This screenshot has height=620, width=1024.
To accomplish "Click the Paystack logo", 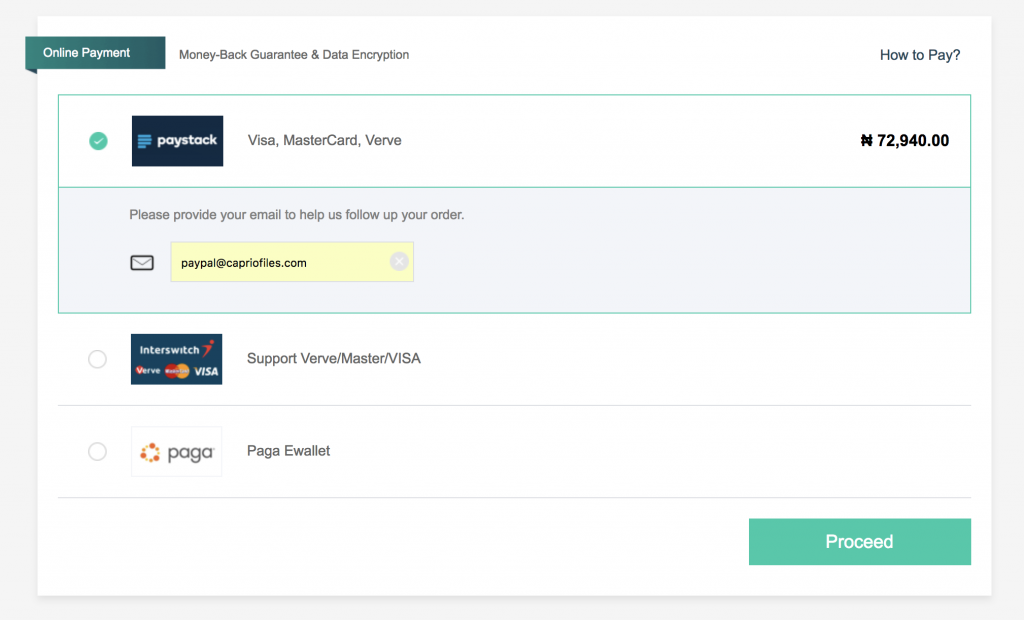I will point(177,141).
